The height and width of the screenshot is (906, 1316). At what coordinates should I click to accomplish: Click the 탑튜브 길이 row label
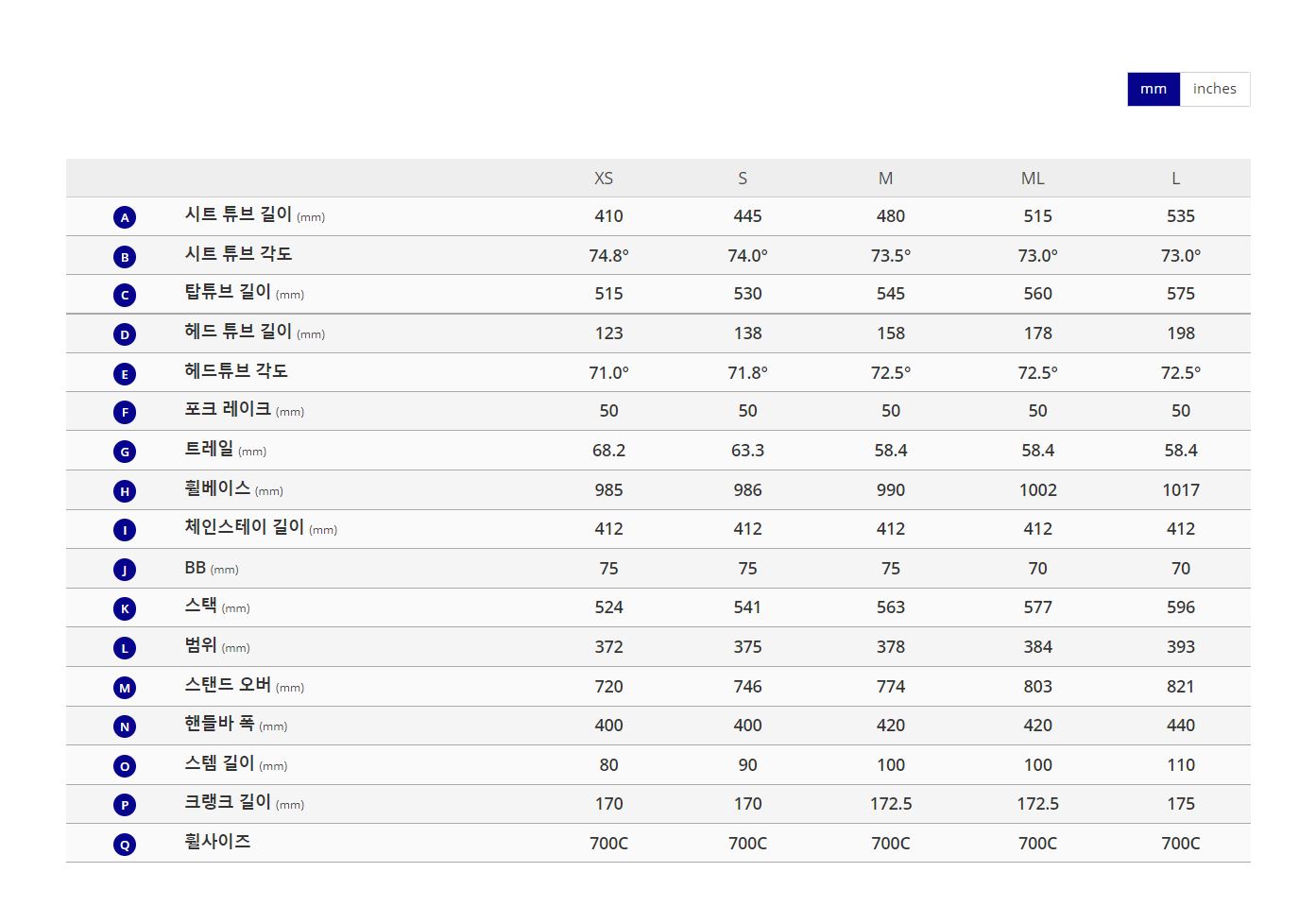(228, 292)
